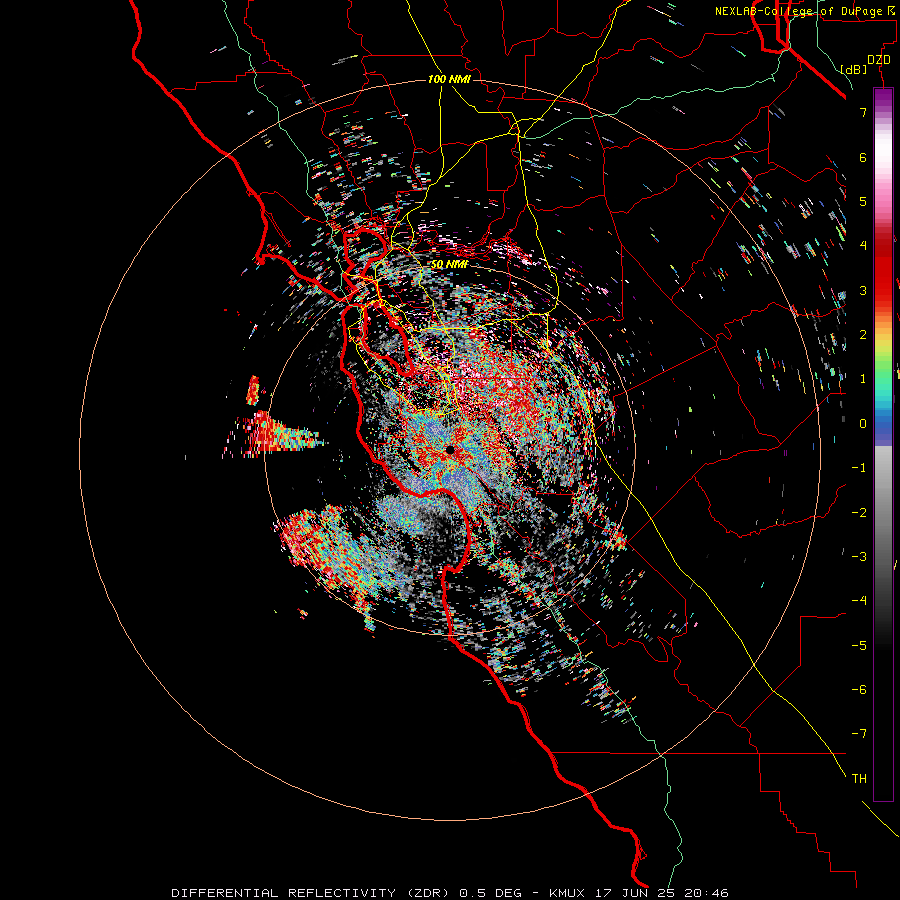
Task: Click the 5 dB tick label on the color scale
Action: click(x=863, y=201)
